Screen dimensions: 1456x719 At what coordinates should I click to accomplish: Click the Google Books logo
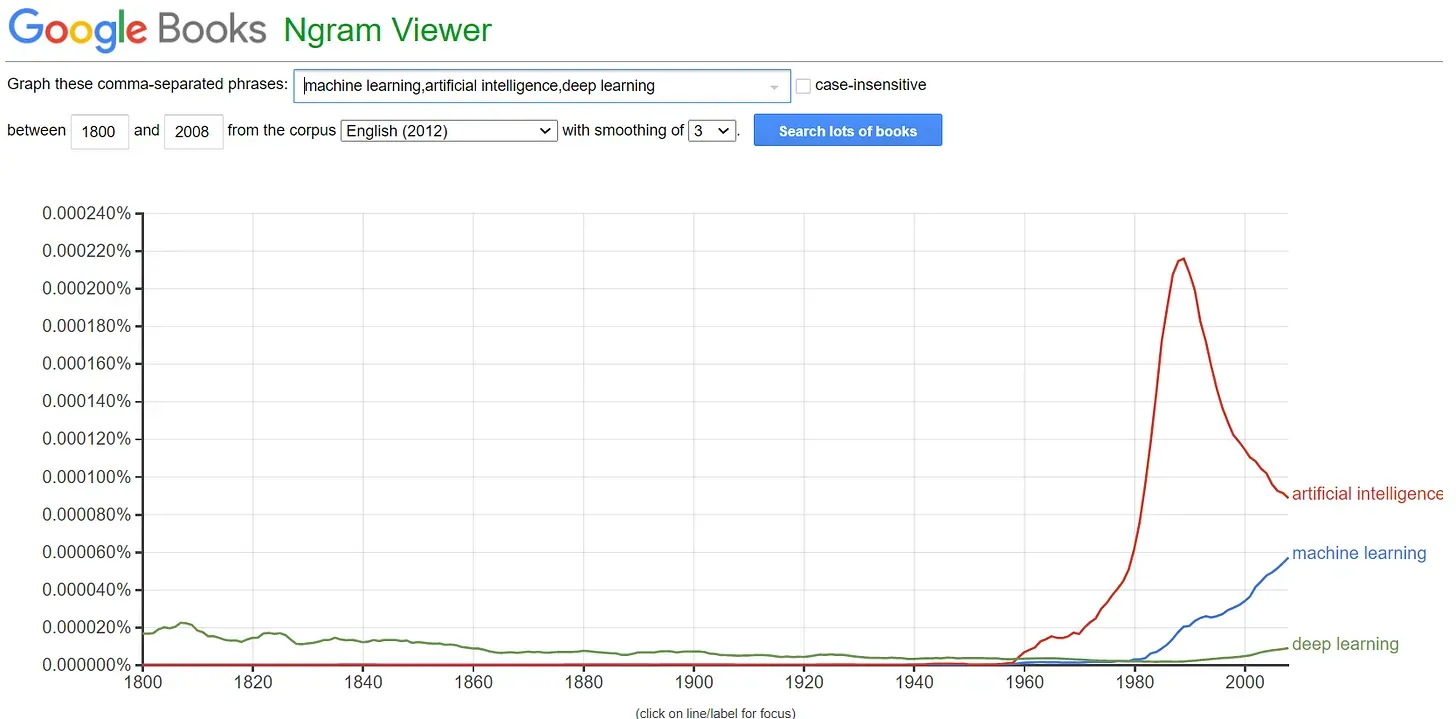[137, 29]
